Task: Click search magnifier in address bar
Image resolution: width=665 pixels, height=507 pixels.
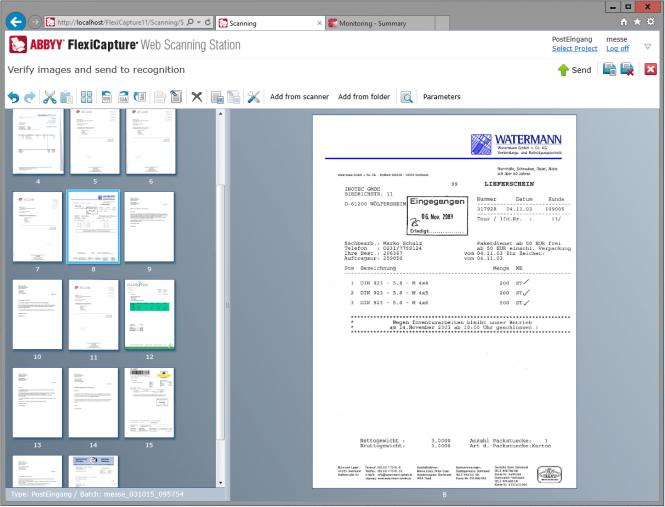Action: tap(190, 22)
